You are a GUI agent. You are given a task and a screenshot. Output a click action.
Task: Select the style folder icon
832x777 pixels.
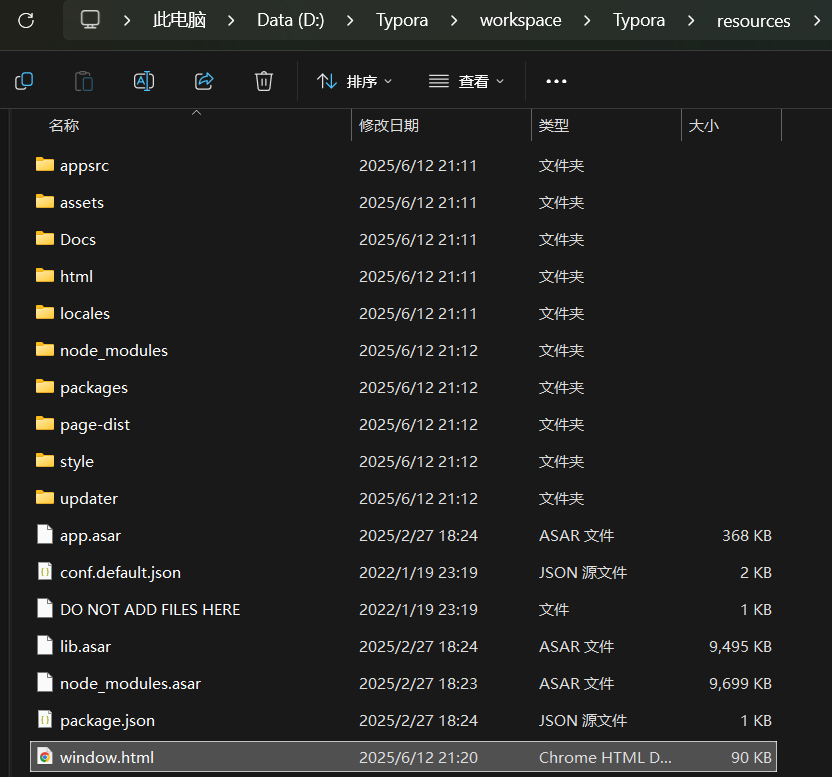point(45,461)
